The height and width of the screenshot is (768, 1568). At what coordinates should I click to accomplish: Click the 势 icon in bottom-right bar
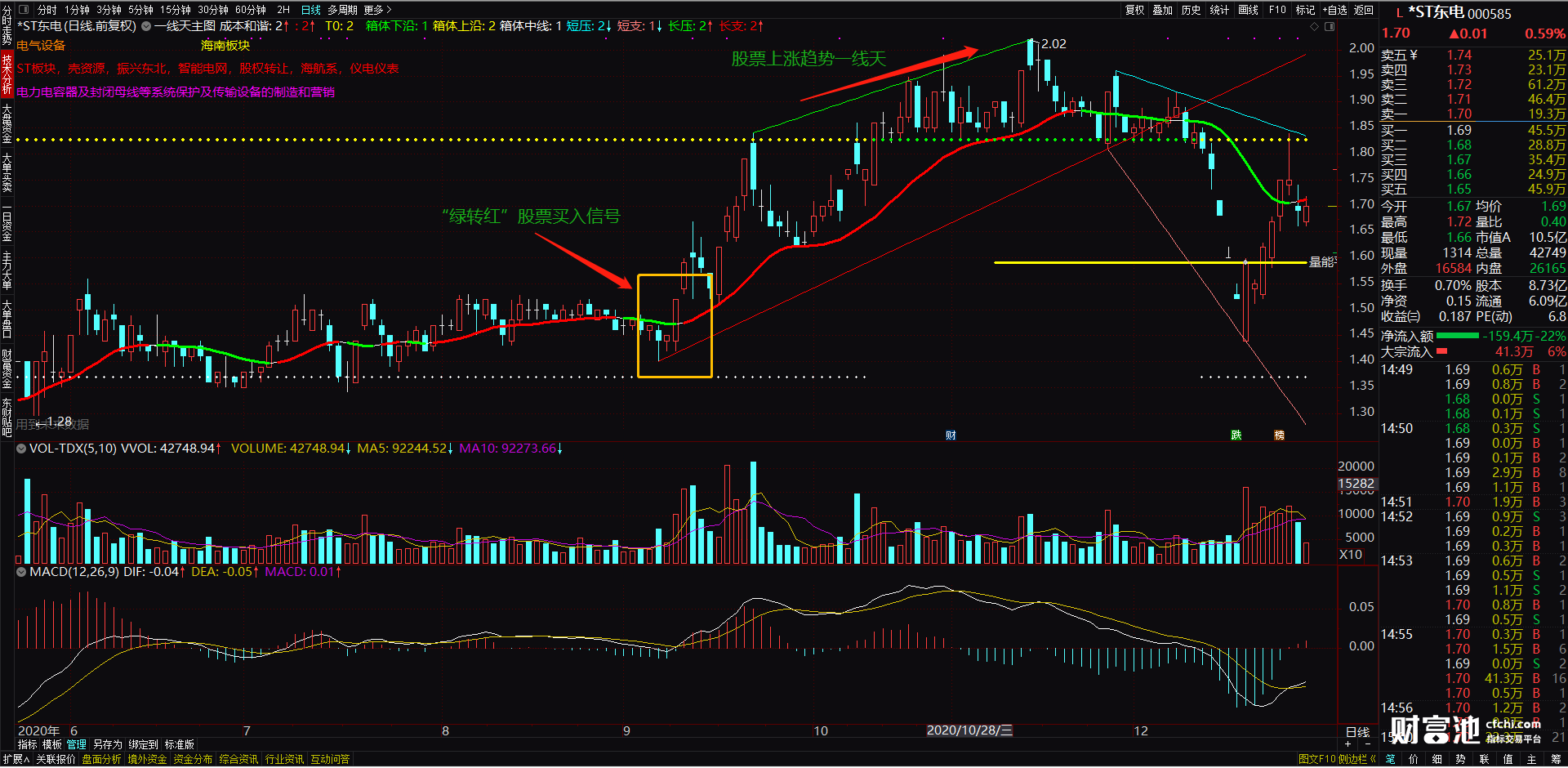pyautogui.click(x=1461, y=759)
